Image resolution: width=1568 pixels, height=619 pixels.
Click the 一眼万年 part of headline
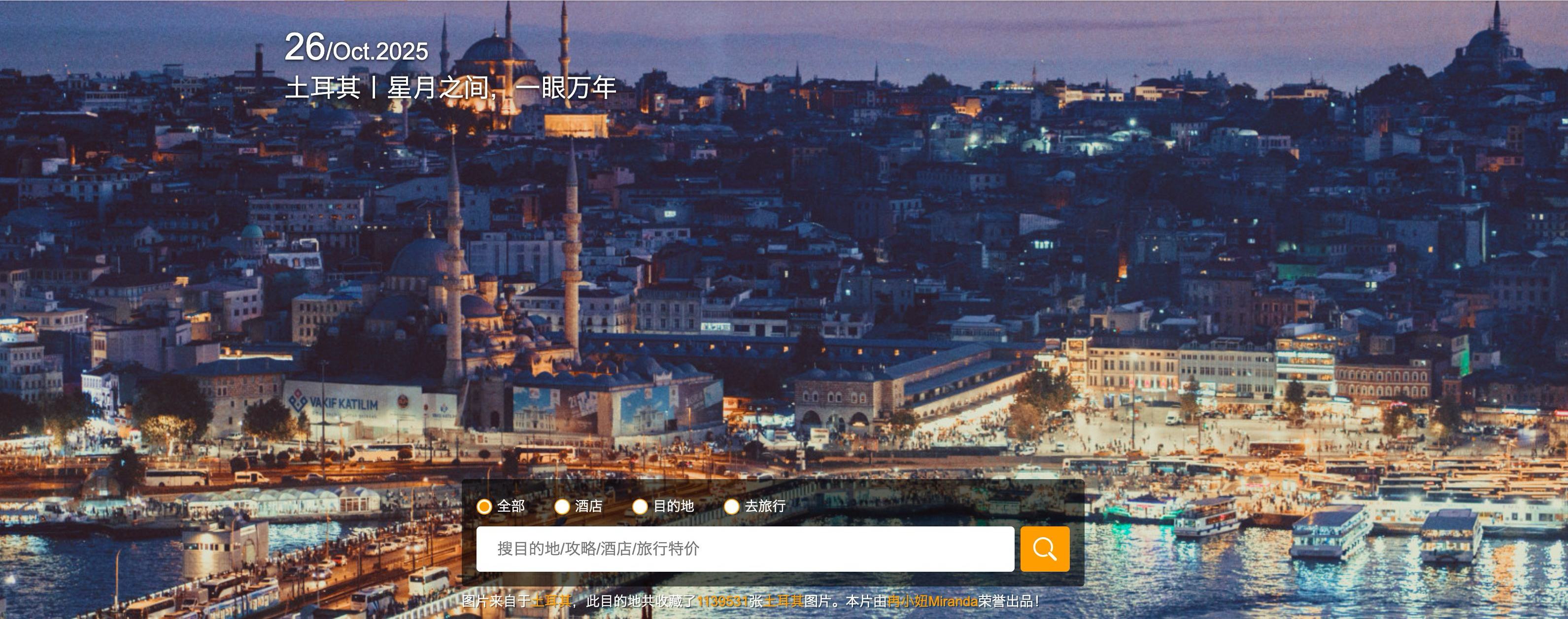[x=566, y=88]
